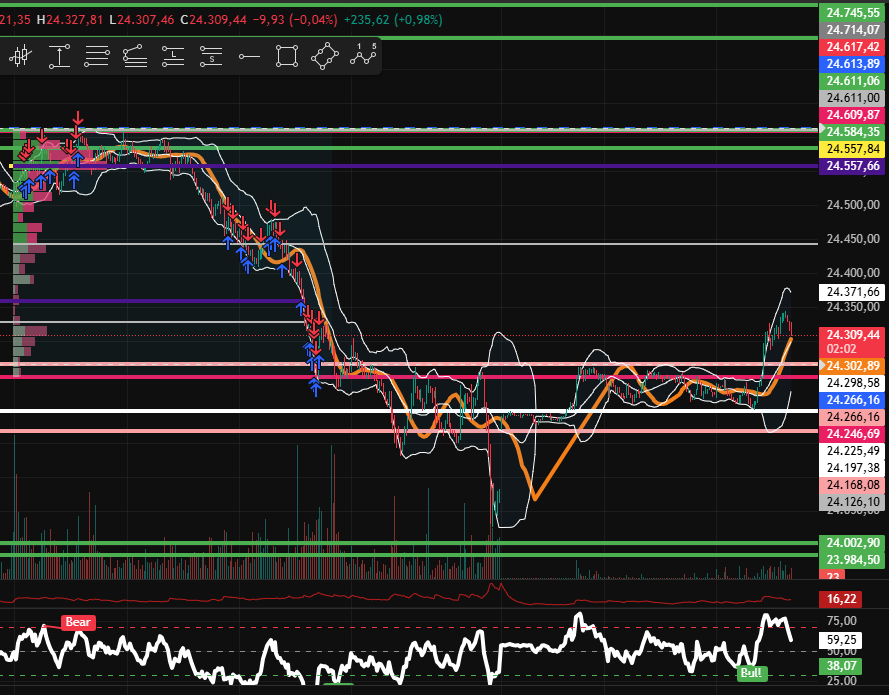
Task: Select the rectangle drawing tool
Action: pos(287,57)
